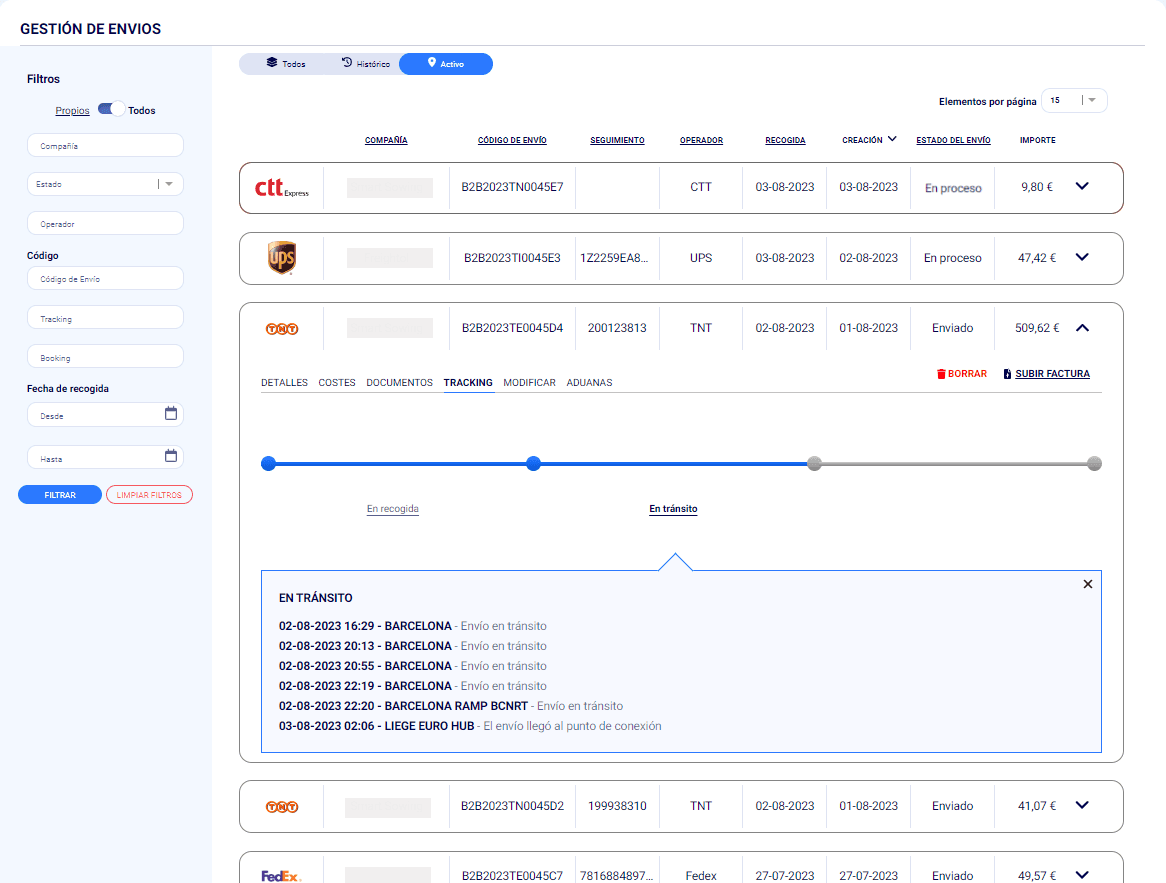Click the LIEGE EURO HUB tracking entry
The image size is (1166, 883).
(x=470, y=726)
